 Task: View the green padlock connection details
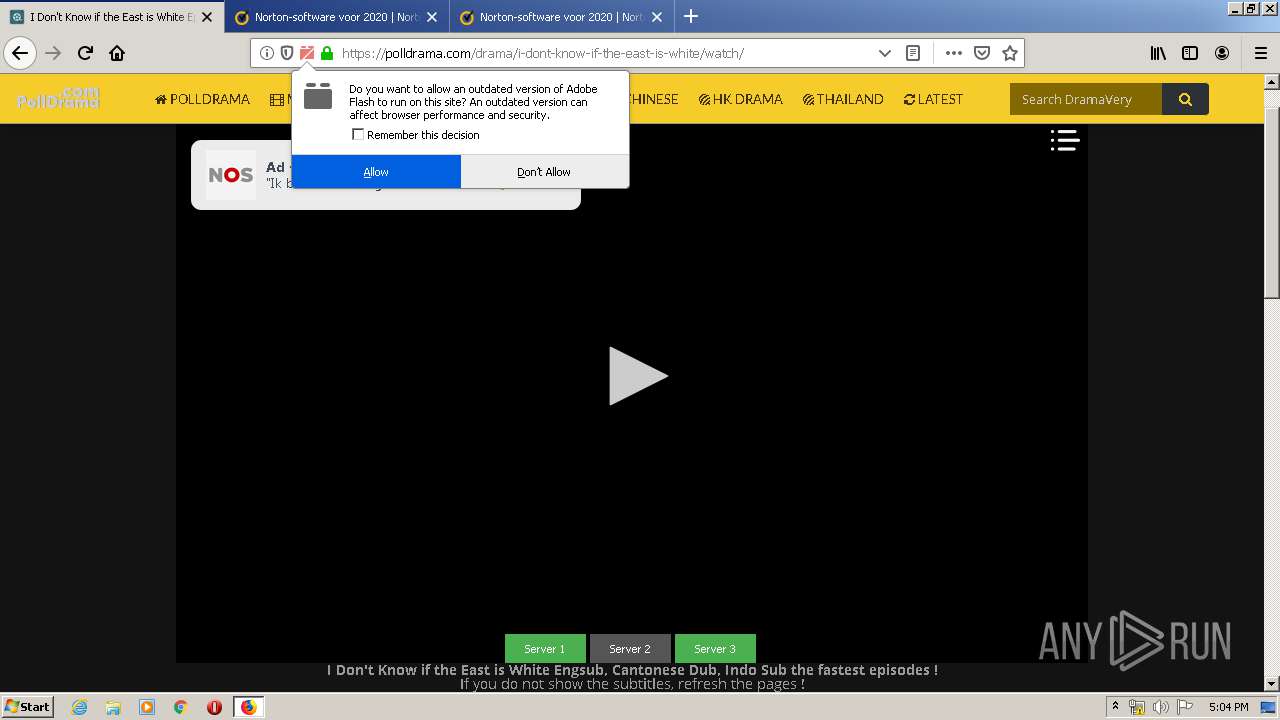click(x=327, y=53)
